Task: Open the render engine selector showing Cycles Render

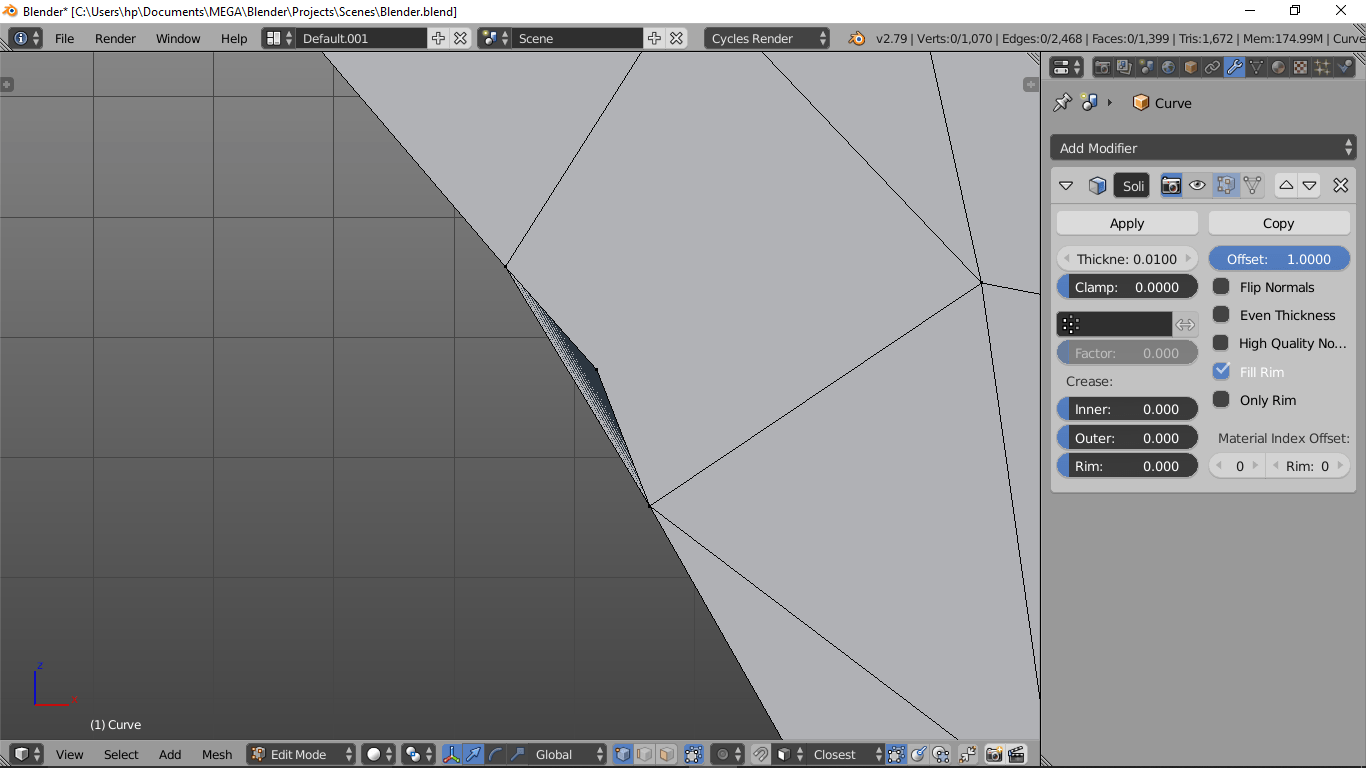Action: 766,37
